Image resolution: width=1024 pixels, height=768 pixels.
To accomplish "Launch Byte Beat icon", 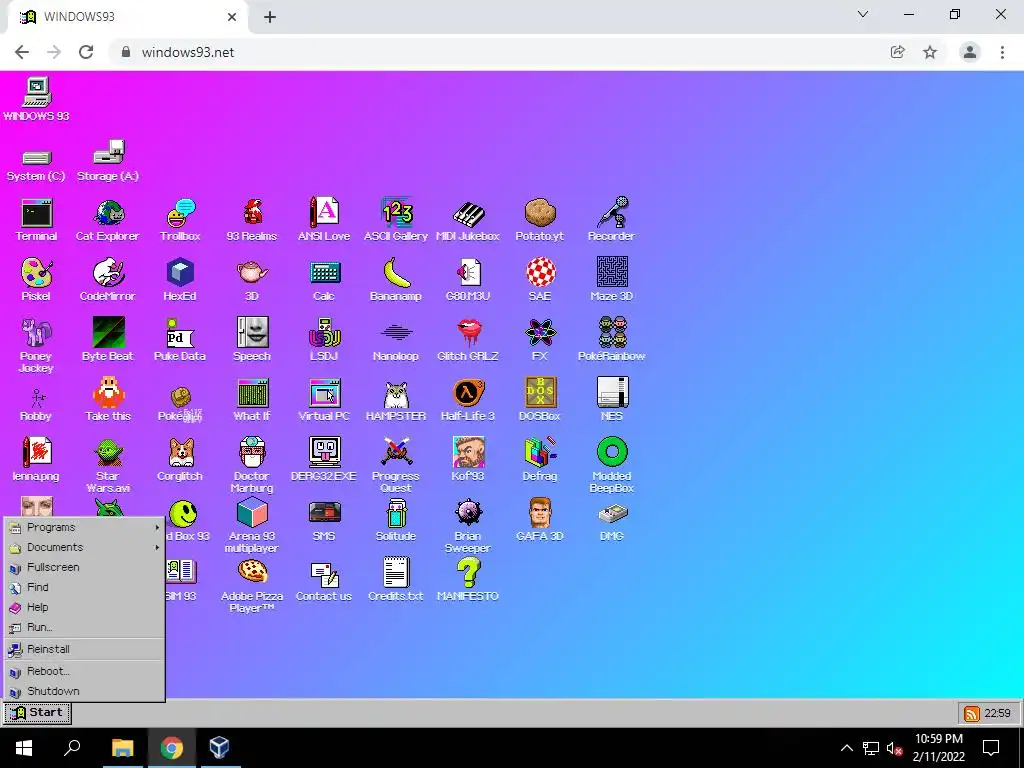I will tap(108, 340).
